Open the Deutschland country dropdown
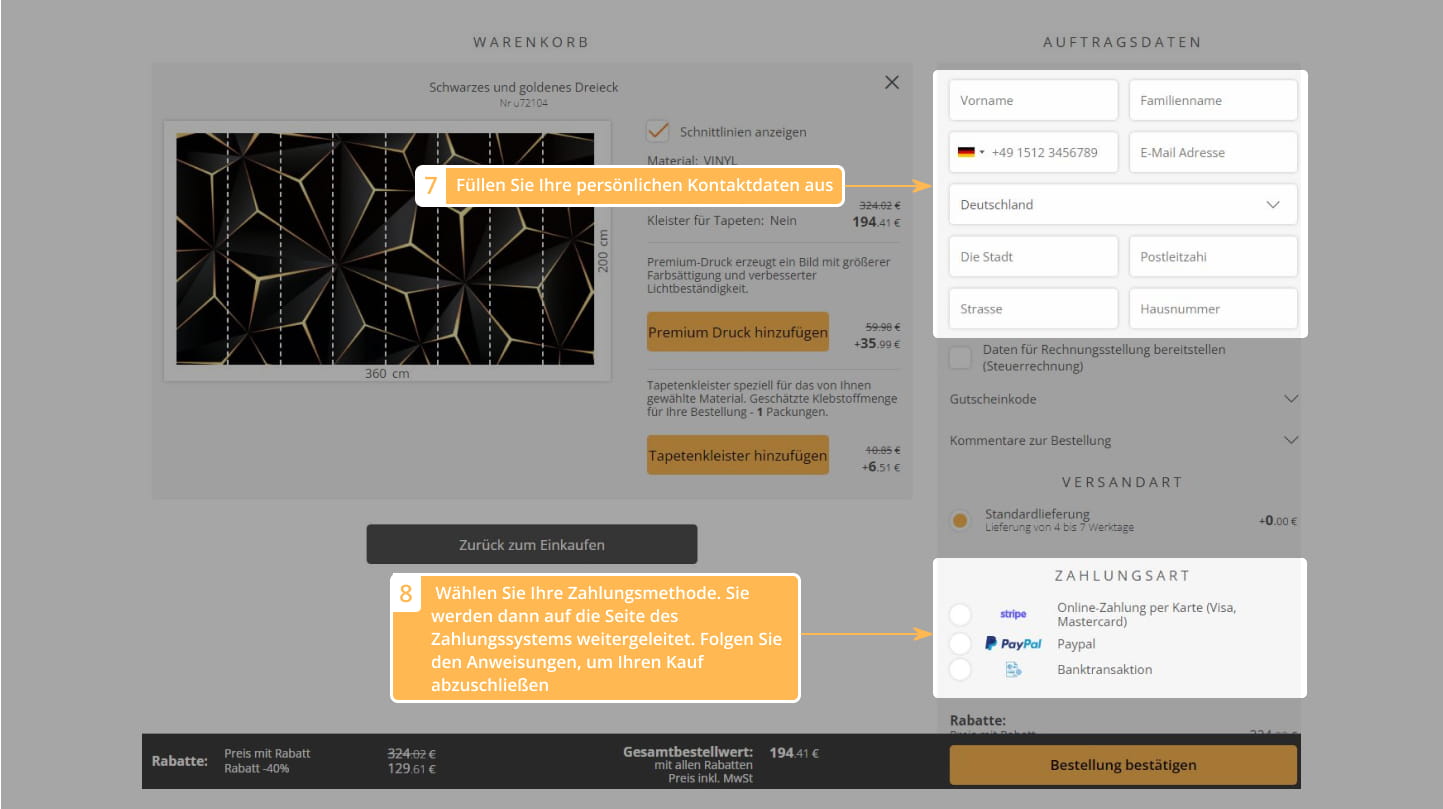Viewport: 1443px width, 809px height. (x=1122, y=205)
